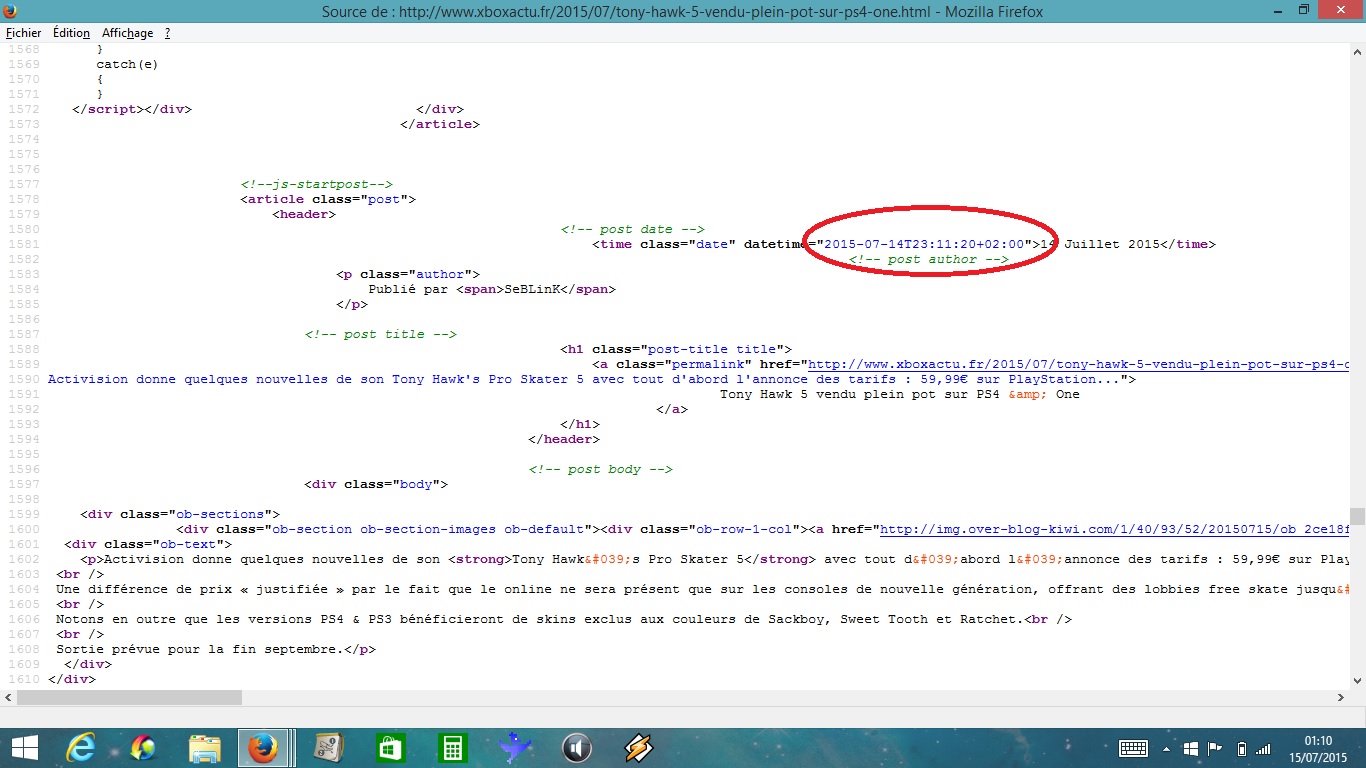Click the h1 class="post-title title" line
The width and height of the screenshot is (1366, 768).
click(676, 349)
